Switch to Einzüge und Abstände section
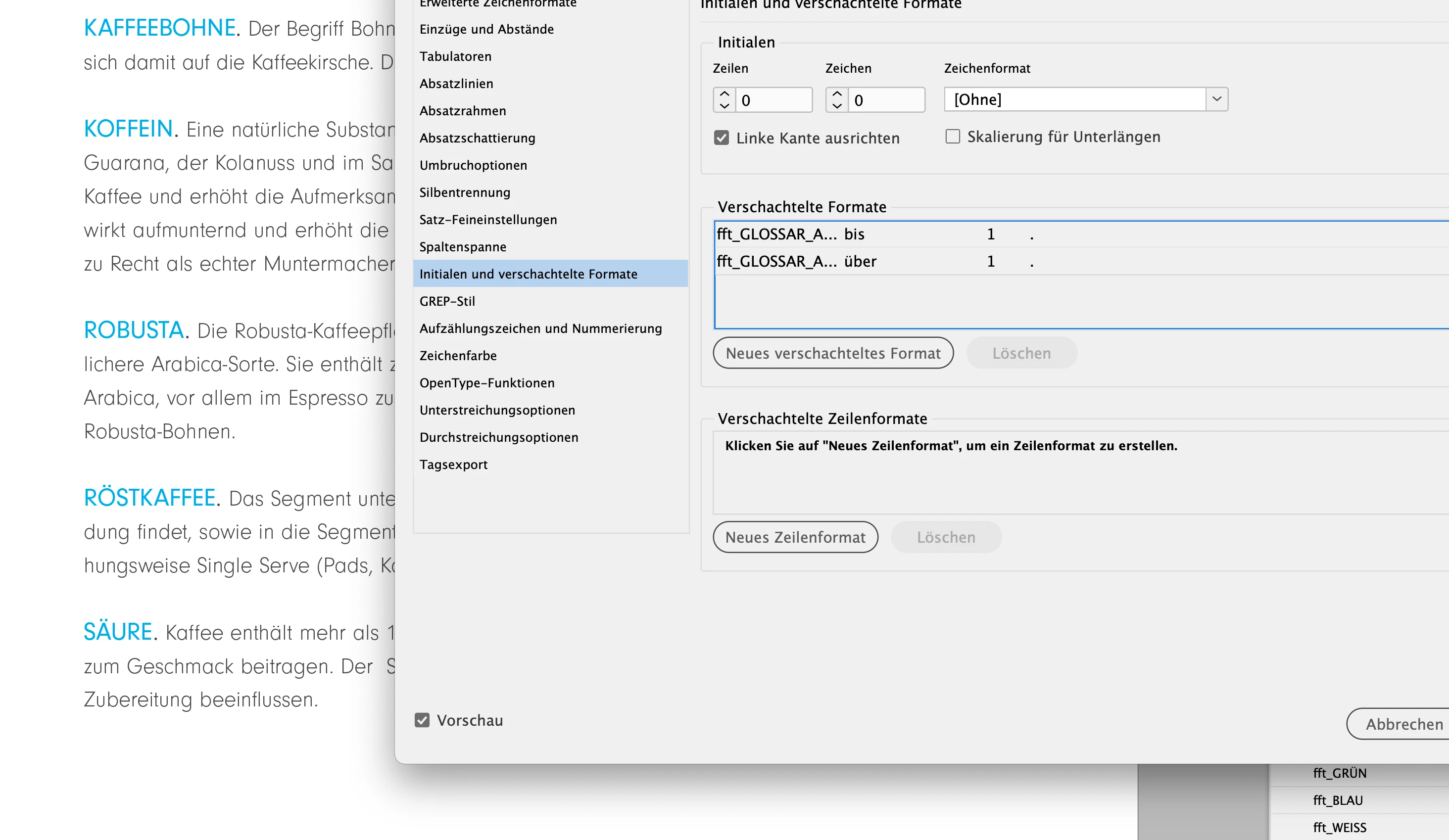The image size is (1449, 840). (486, 29)
